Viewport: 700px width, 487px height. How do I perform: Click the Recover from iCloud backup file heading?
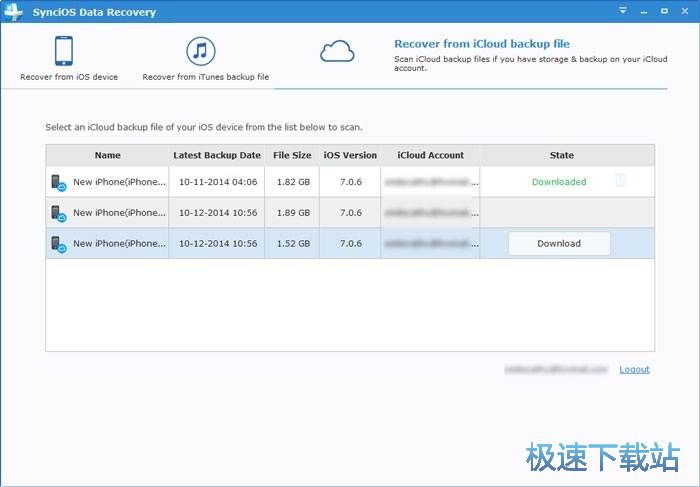point(482,44)
